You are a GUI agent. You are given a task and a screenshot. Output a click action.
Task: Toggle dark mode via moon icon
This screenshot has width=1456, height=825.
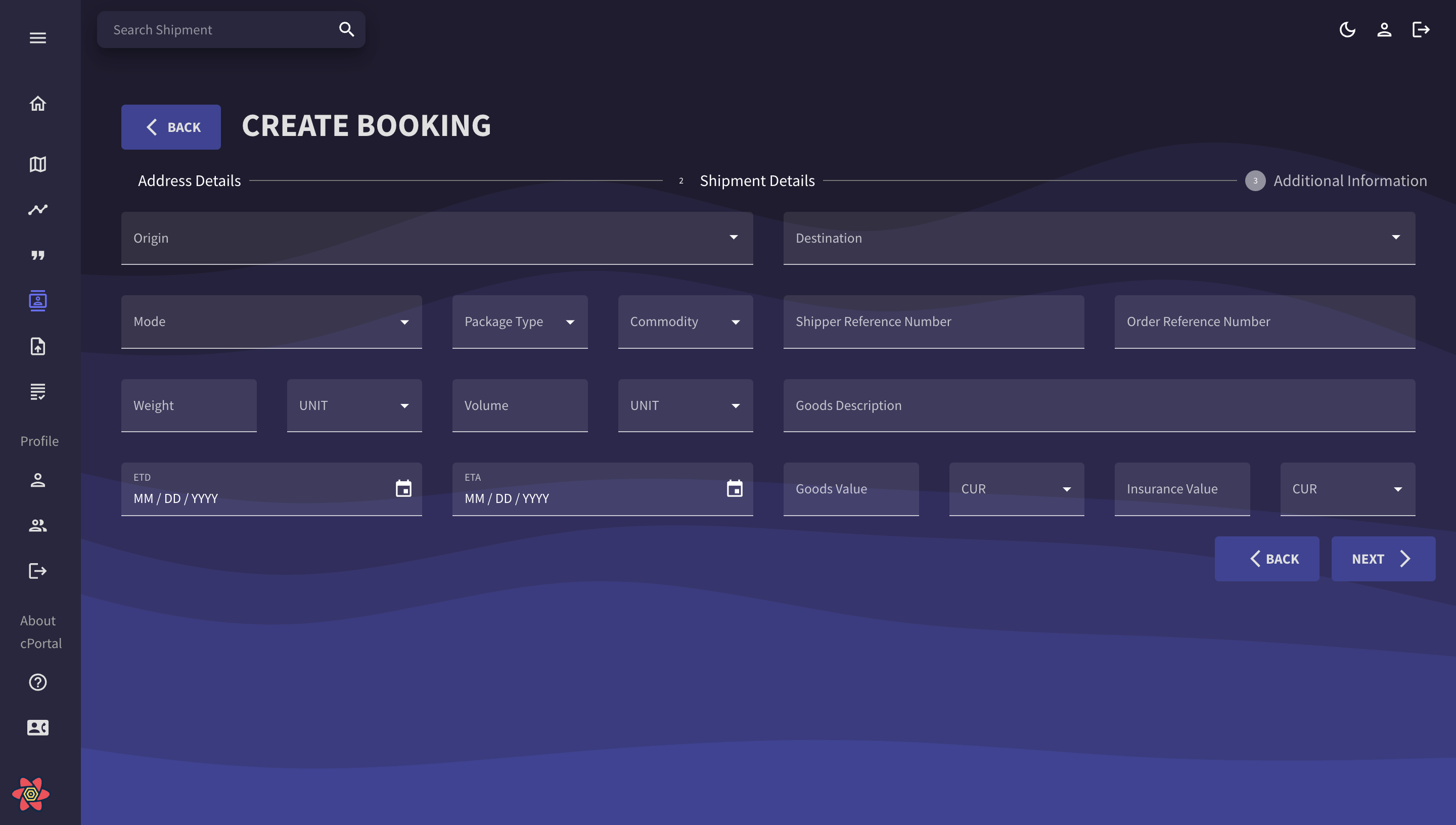[1347, 30]
